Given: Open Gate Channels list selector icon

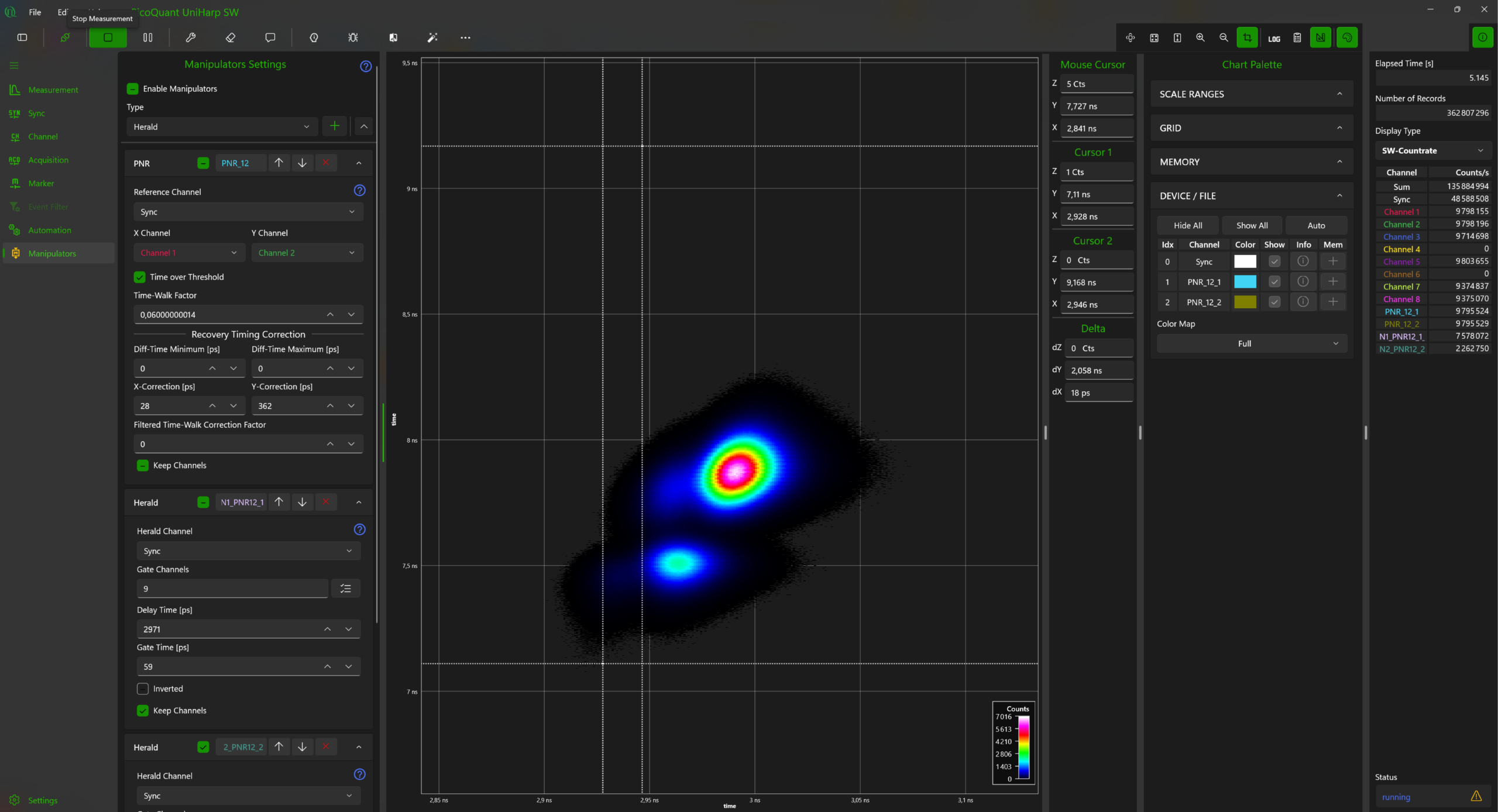Looking at the screenshot, I should (x=346, y=589).
